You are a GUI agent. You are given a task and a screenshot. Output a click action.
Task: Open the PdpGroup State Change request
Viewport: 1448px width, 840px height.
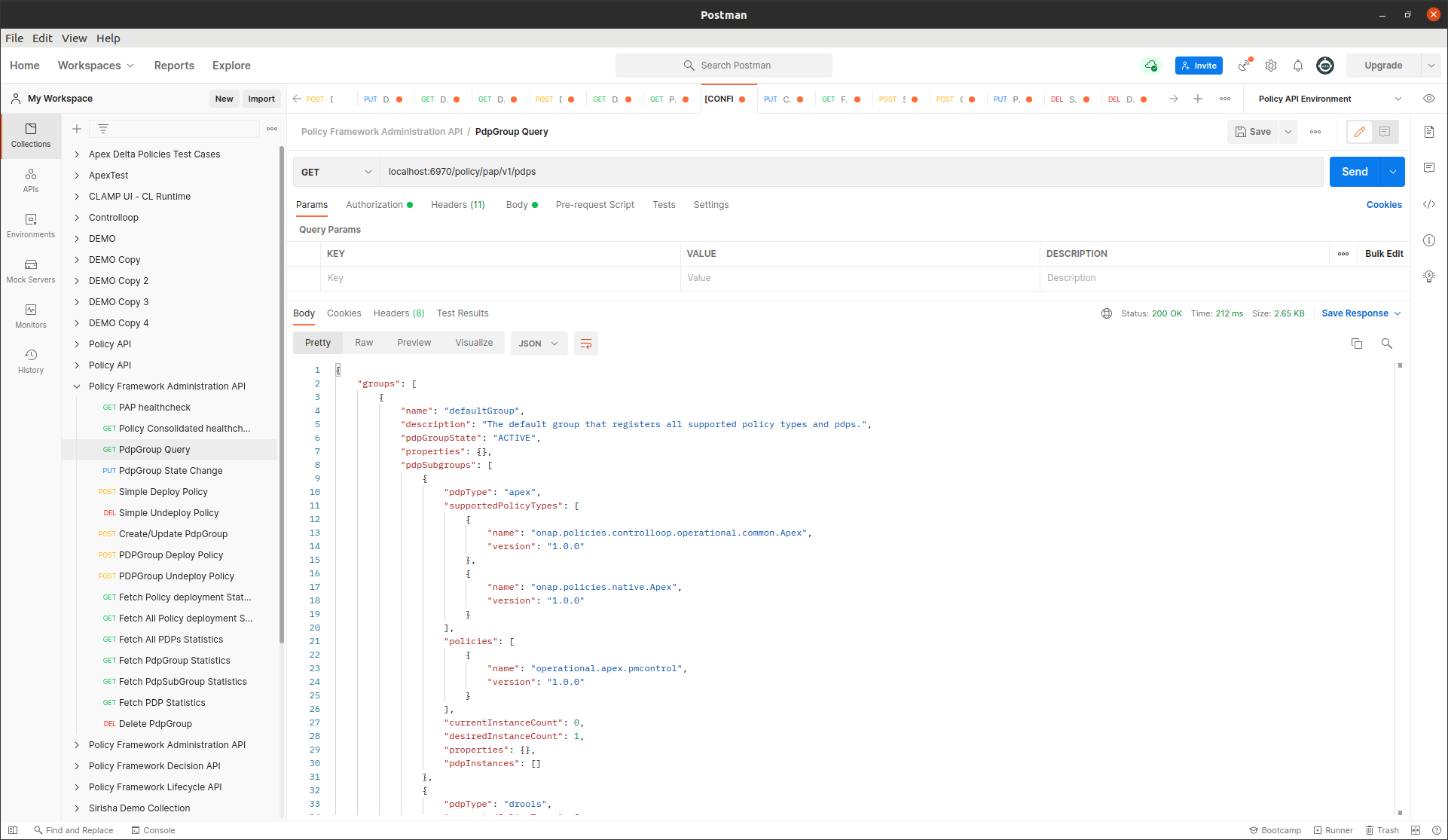click(x=171, y=471)
